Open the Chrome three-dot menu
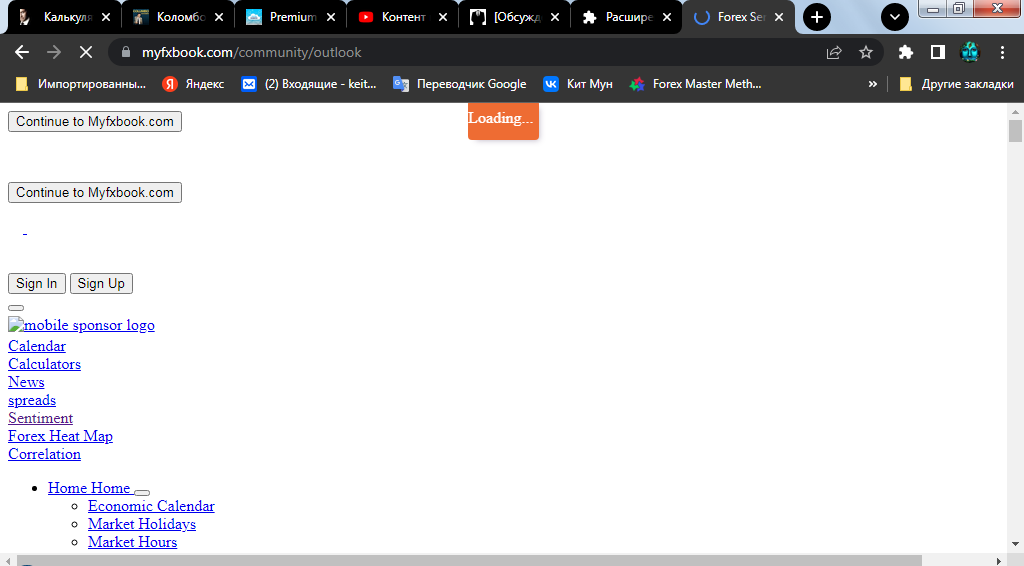This screenshot has width=1024, height=566. 1002,52
